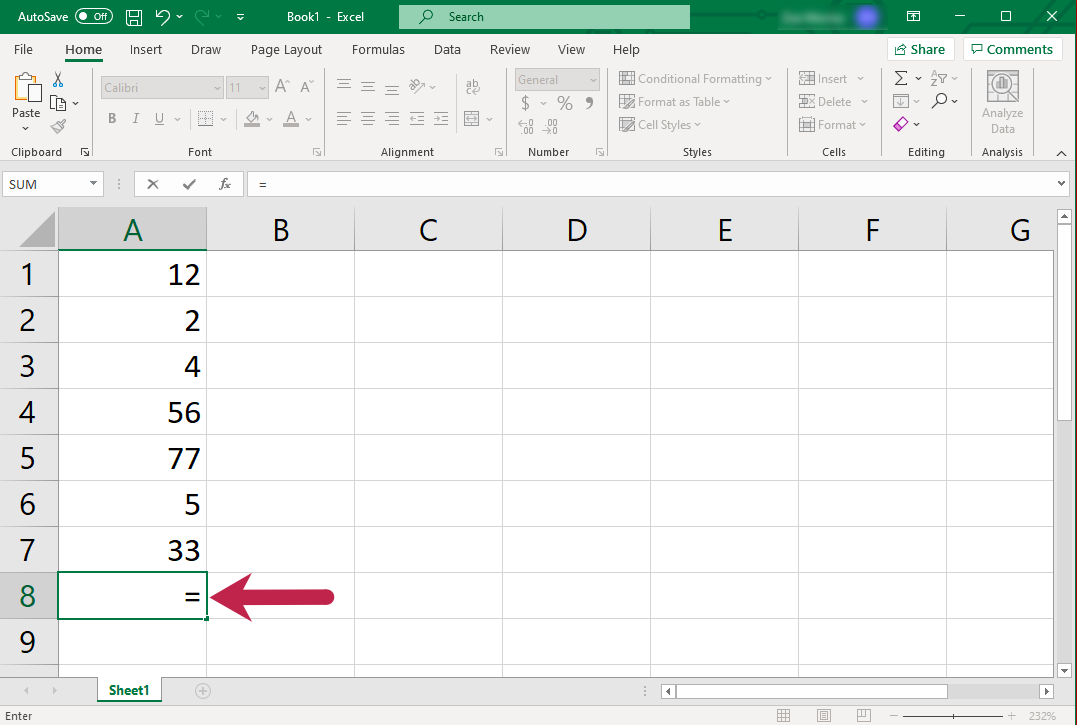Click the Comments button
The width and height of the screenshot is (1077, 725).
point(1012,49)
